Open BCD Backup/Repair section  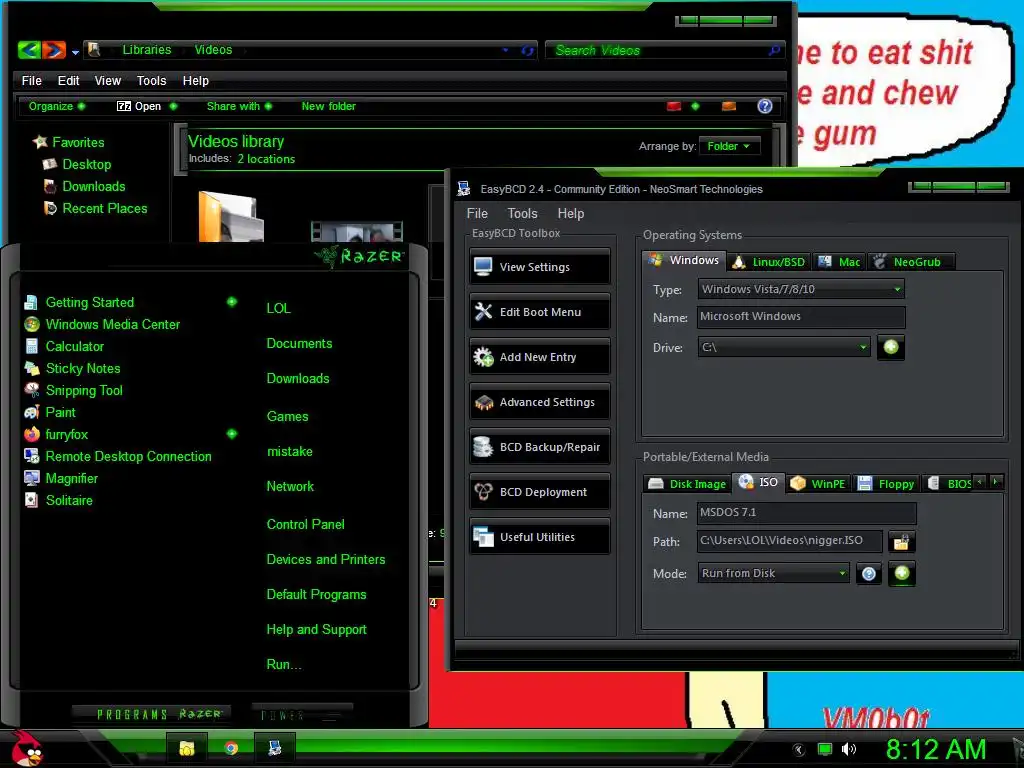(539, 447)
